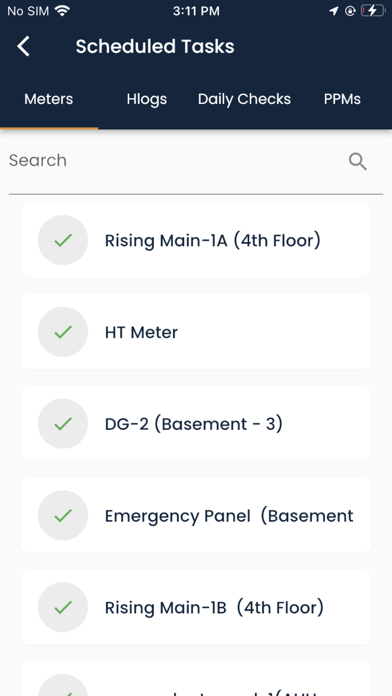The height and width of the screenshot is (696, 392).
Task: Toggle the DG-2 checkmark circle
Action: click(x=63, y=424)
